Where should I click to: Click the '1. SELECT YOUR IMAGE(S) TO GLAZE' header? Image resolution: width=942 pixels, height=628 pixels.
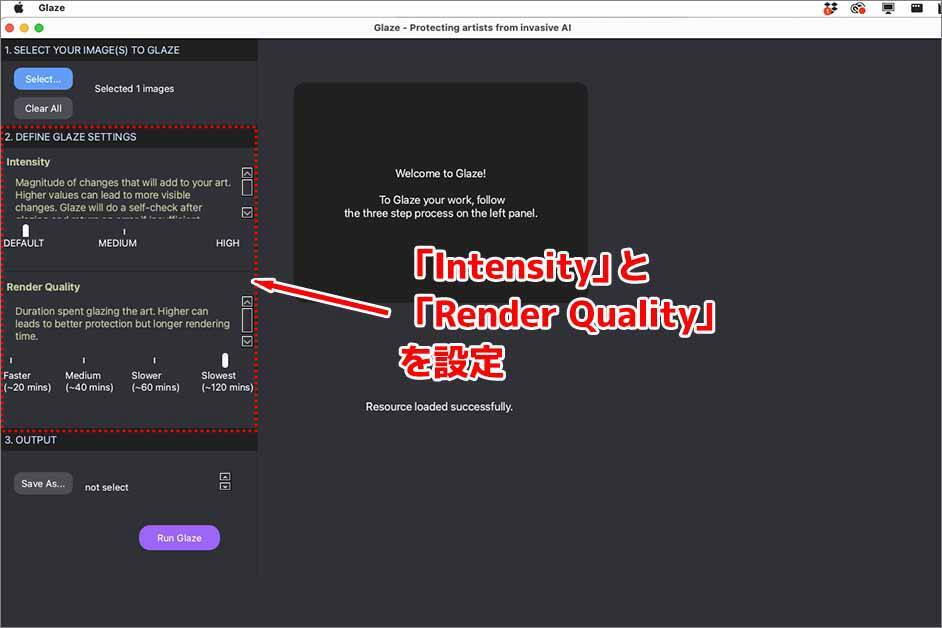[x=92, y=50]
